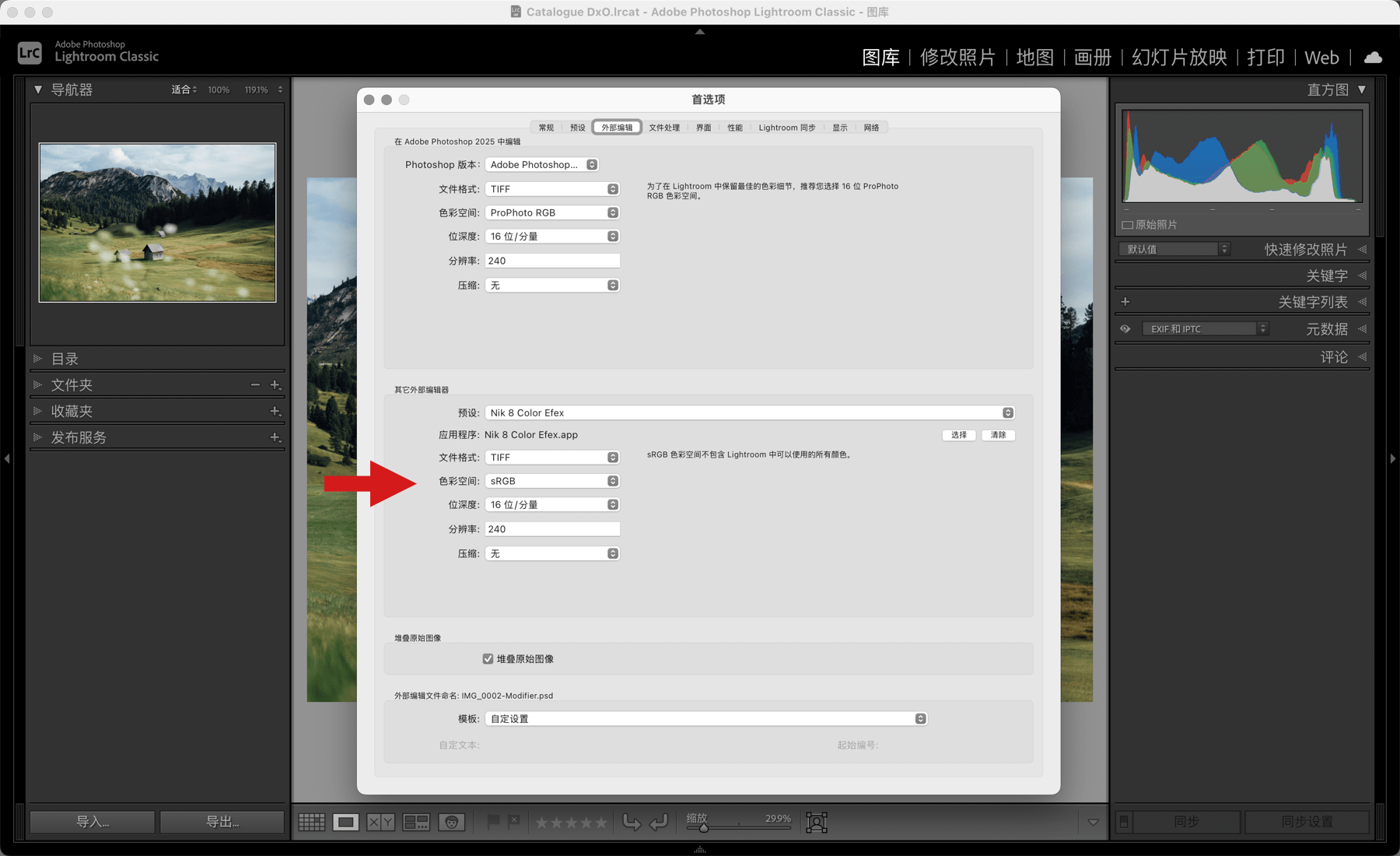Hide top module picker arrow
The width and height of the screenshot is (1400, 856).
[x=700, y=32]
